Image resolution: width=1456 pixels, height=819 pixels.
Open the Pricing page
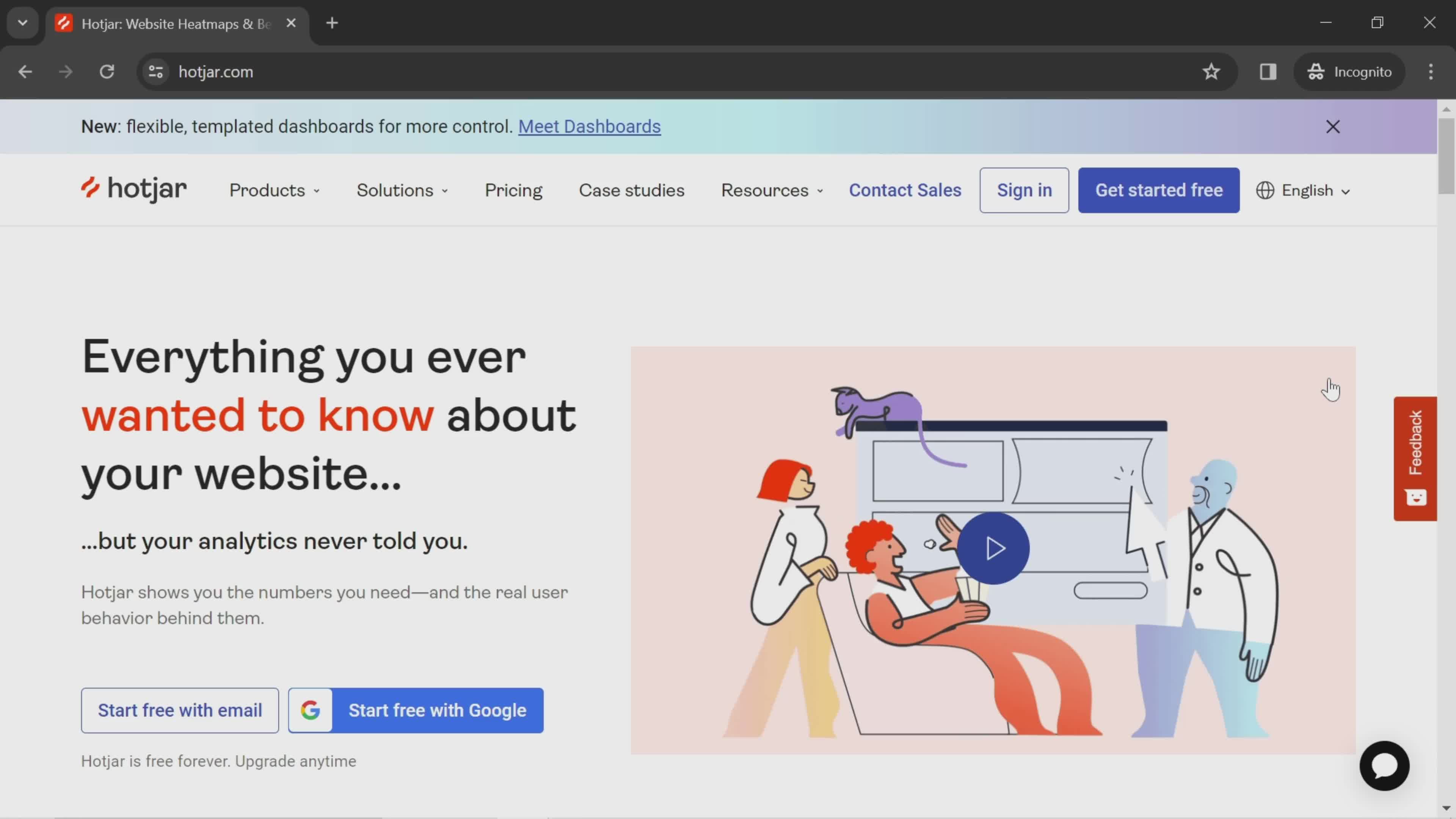[x=513, y=190]
